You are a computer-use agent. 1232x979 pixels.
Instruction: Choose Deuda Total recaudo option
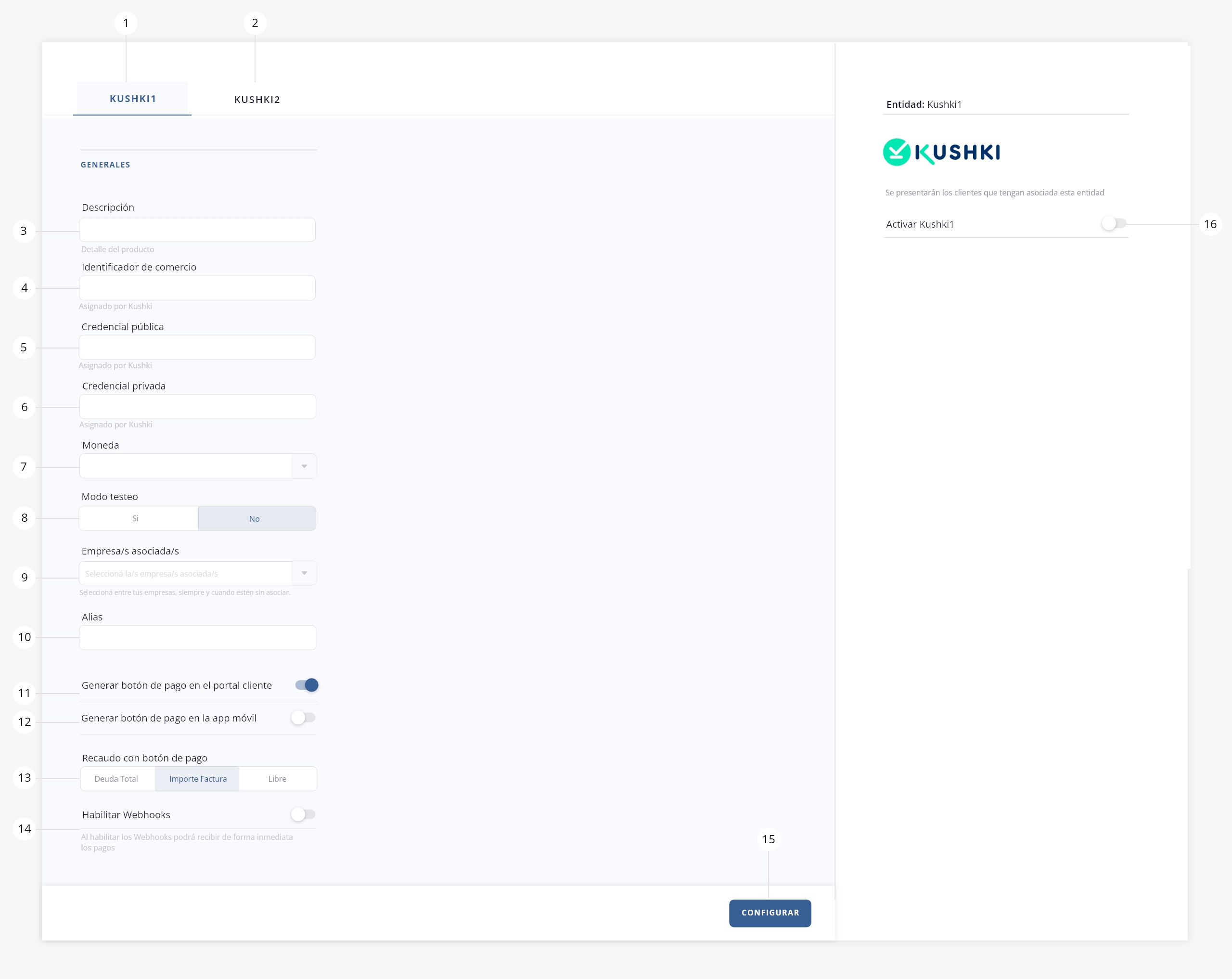tap(117, 779)
